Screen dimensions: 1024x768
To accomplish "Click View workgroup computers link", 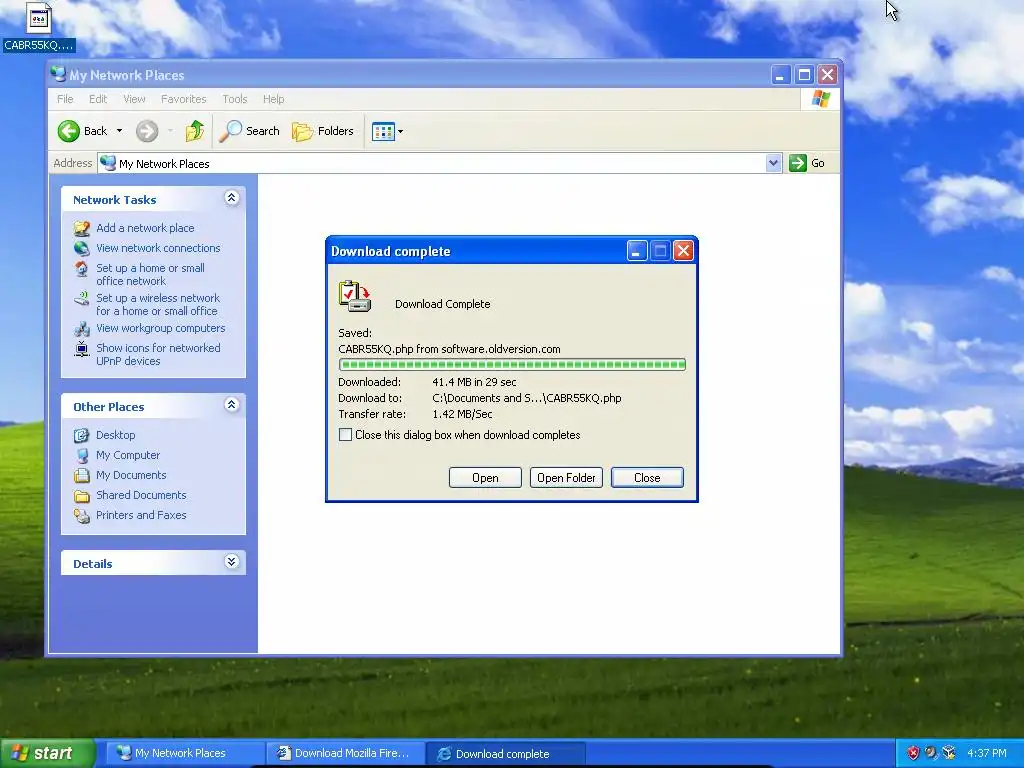I will (161, 328).
